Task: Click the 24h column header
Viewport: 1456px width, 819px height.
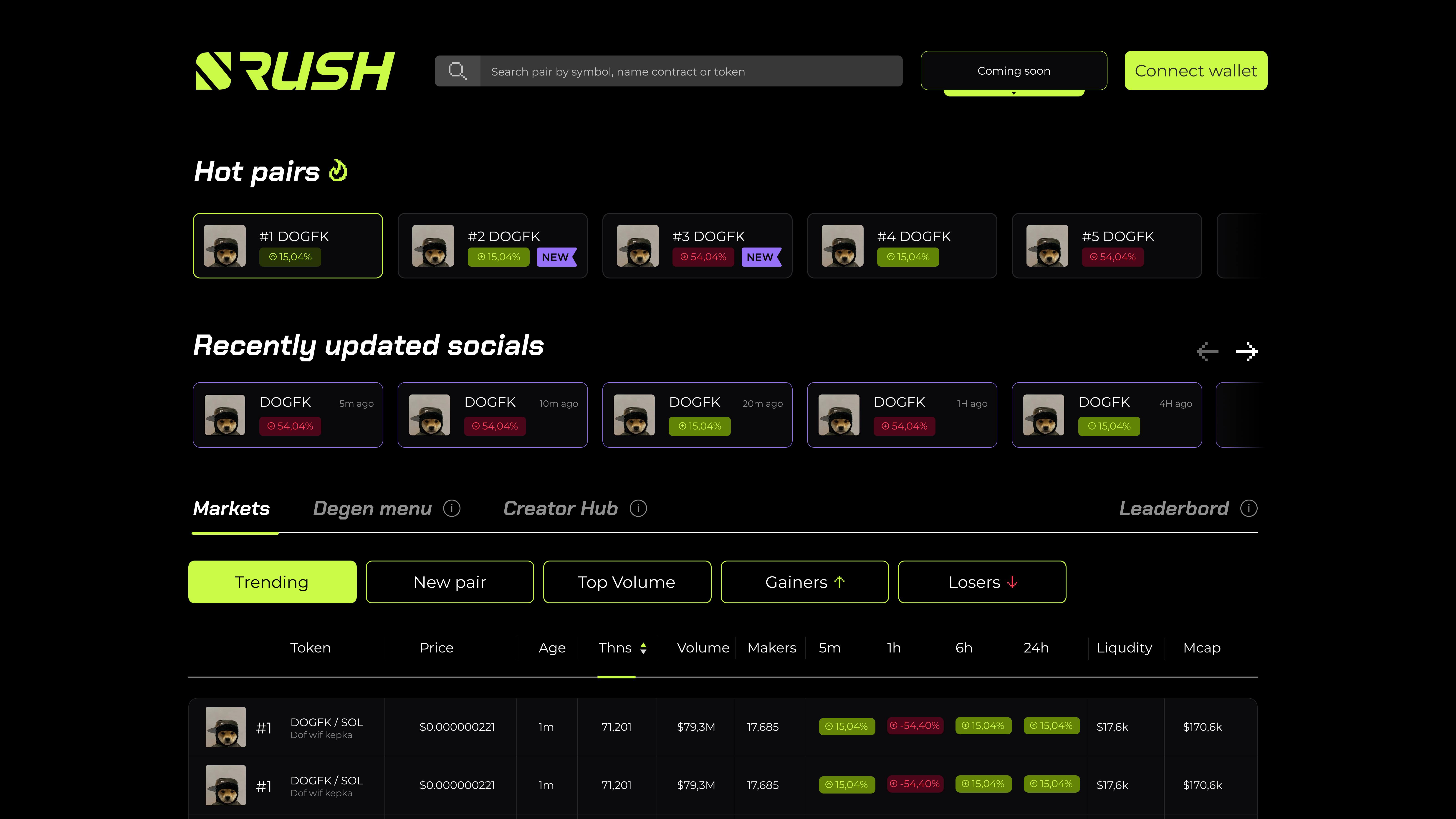Action: [1036, 648]
